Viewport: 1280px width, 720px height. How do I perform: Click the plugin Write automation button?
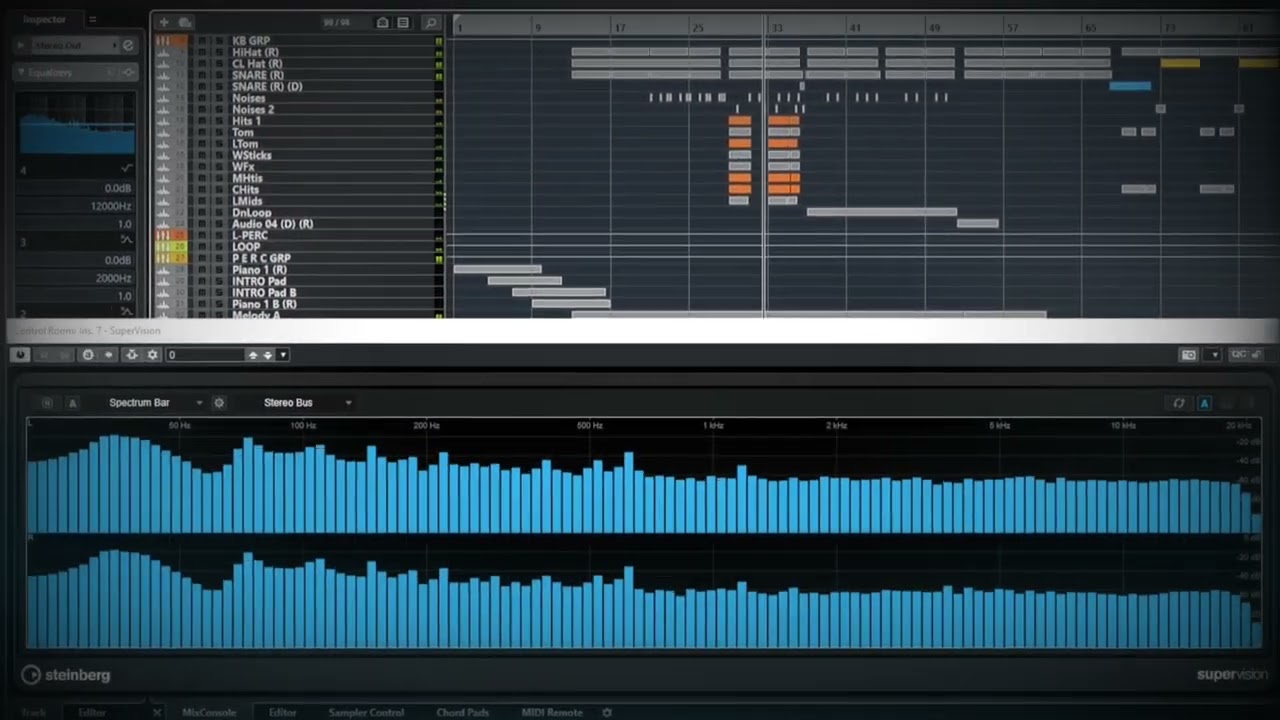[64, 355]
